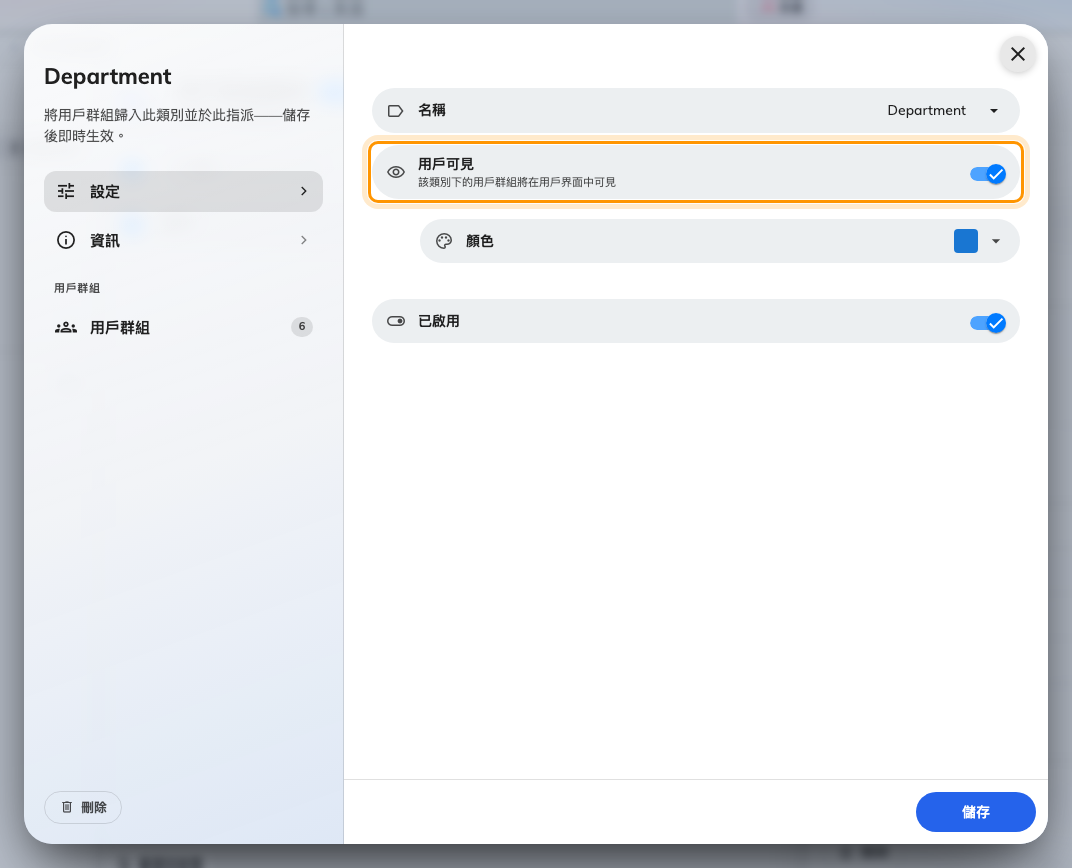Viewport: 1072px width, 868px height.
Task: Click the toggle icon beside 已啟用
Action: [396, 321]
